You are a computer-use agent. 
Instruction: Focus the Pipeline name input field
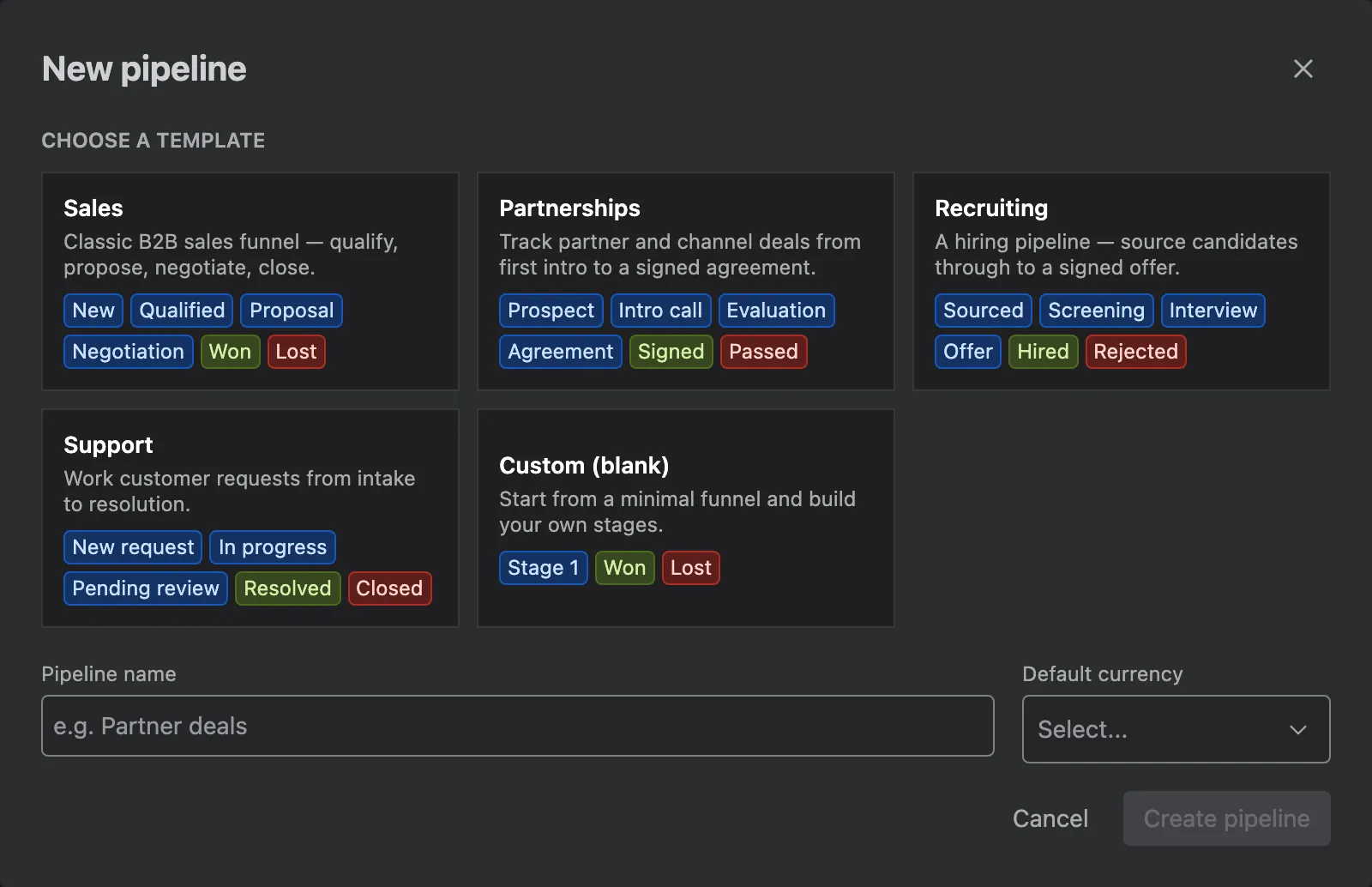[x=518, y=726]
